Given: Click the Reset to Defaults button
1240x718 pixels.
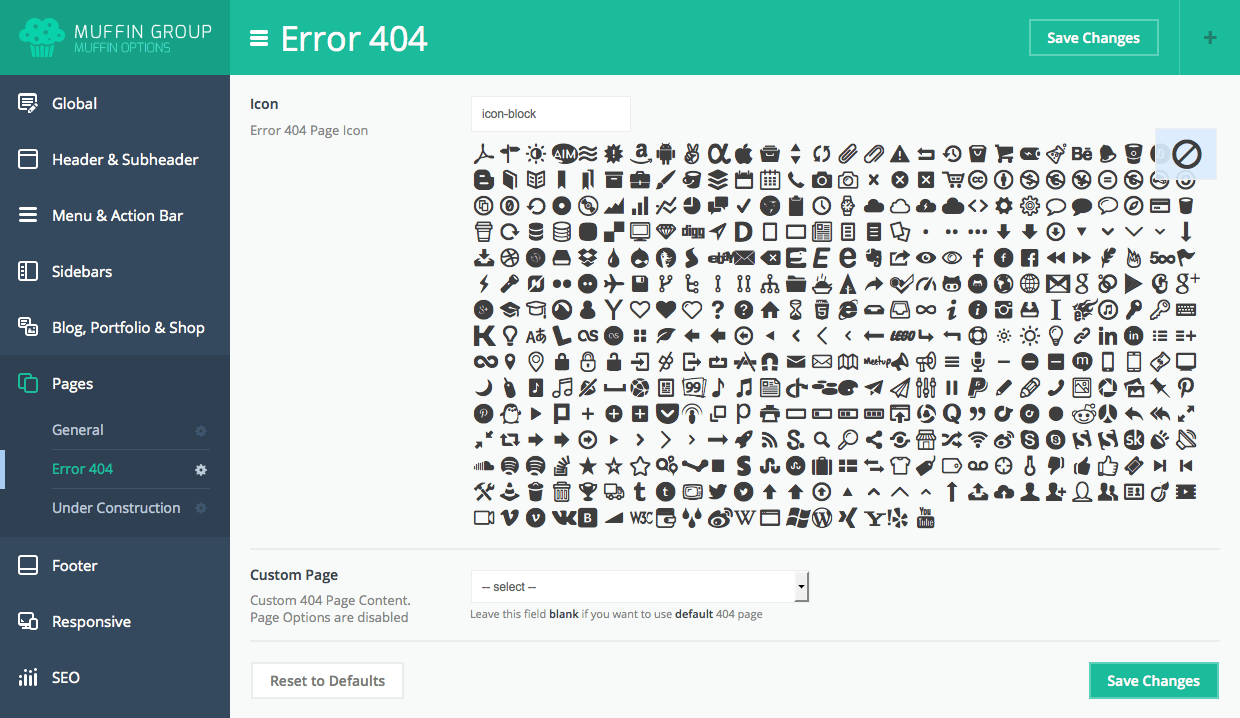Looking at the screenshot, I should [327, 681].
